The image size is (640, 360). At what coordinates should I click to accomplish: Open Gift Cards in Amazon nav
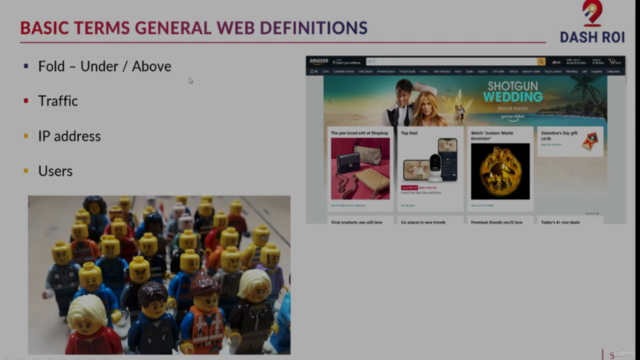tap(498, 71)
